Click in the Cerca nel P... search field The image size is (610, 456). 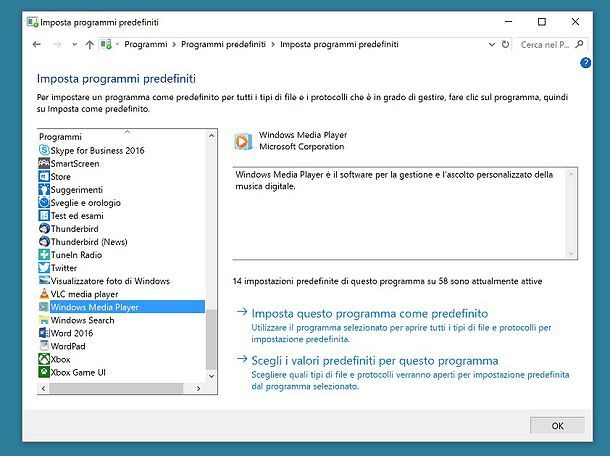tap(545, 45)
